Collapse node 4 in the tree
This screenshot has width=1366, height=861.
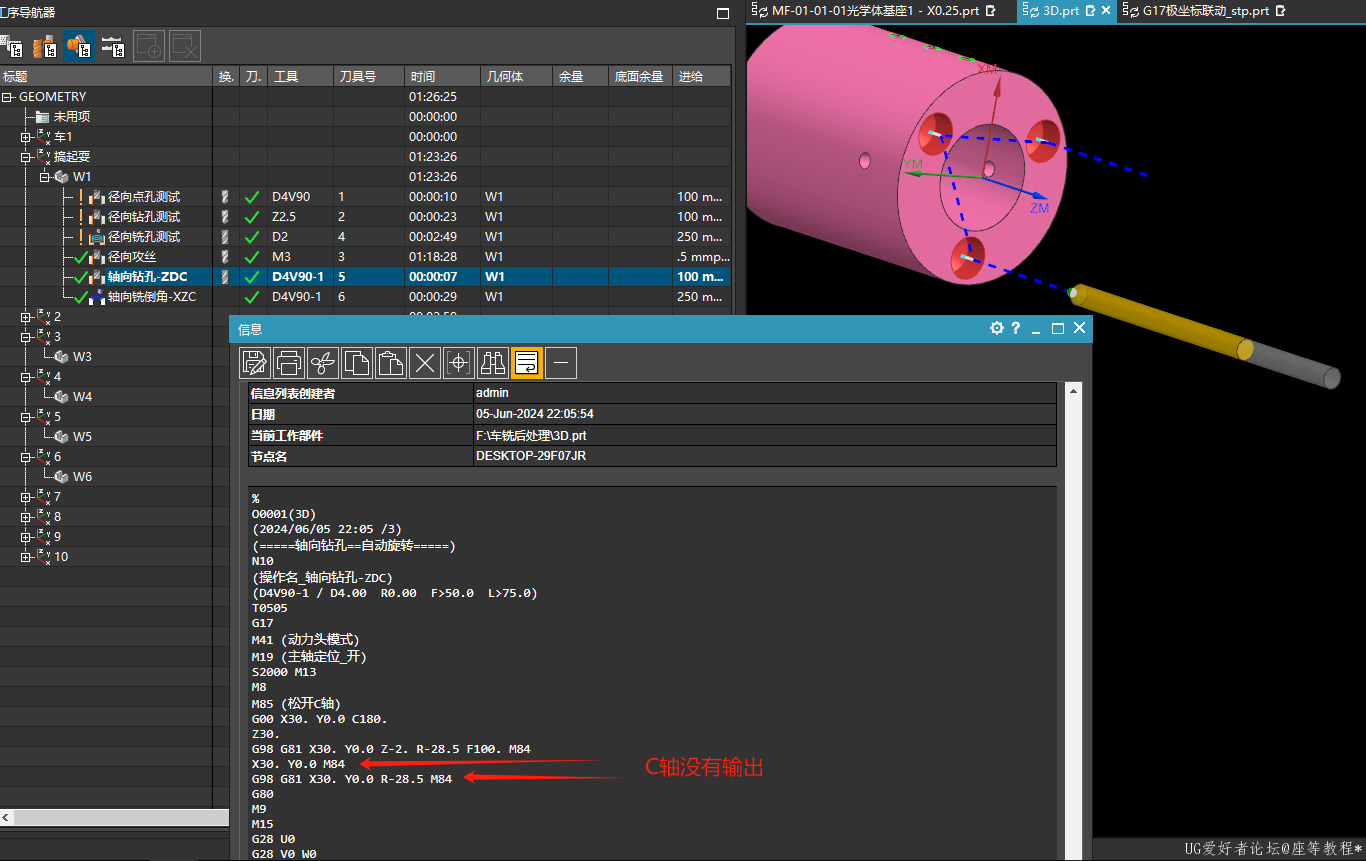26,377
